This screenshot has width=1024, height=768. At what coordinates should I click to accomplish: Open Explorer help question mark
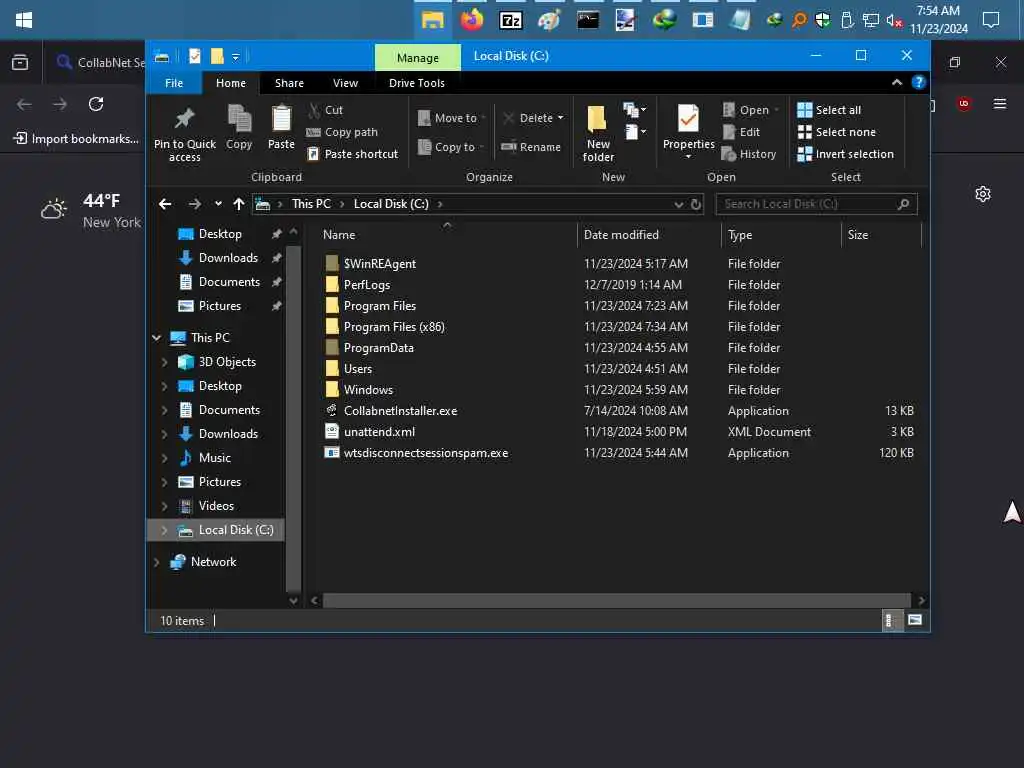point(918,82)
